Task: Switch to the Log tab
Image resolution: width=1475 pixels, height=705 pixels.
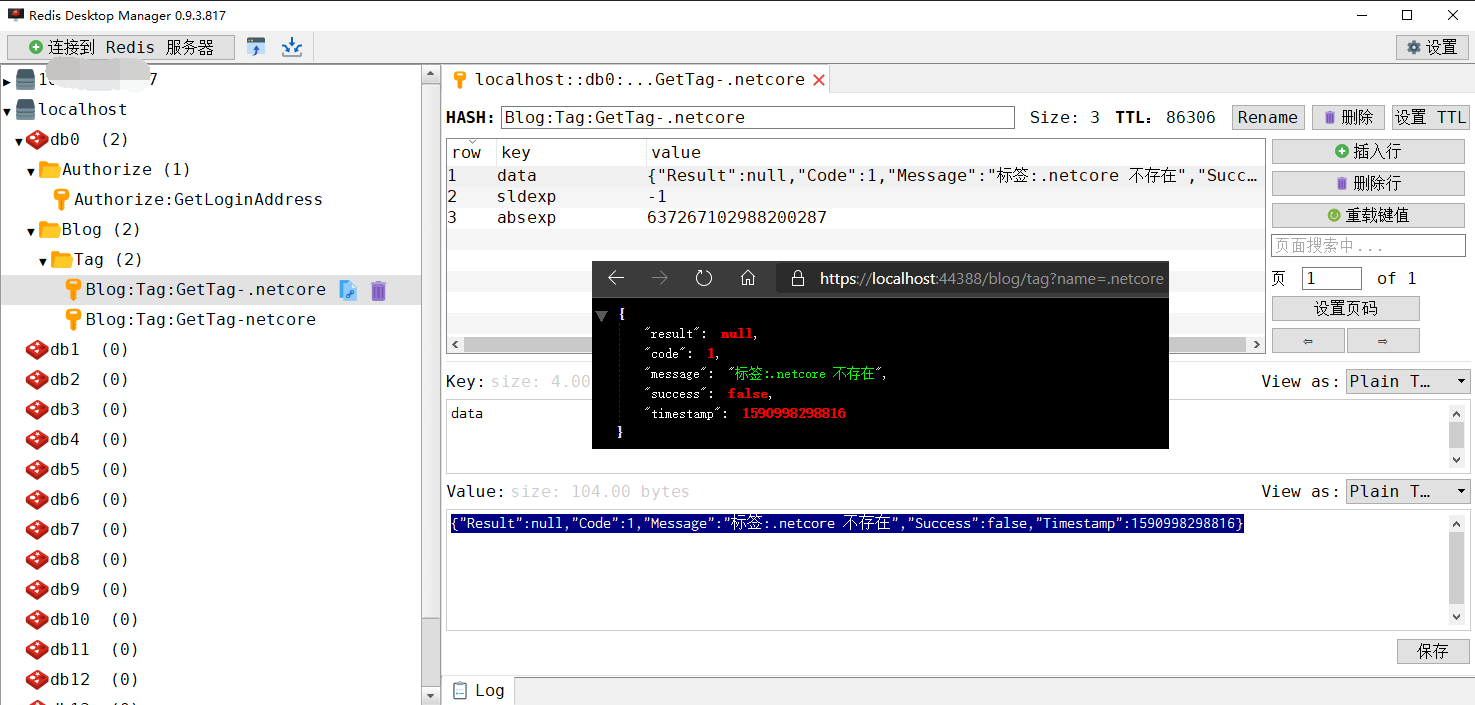Action: click(478, 690)
